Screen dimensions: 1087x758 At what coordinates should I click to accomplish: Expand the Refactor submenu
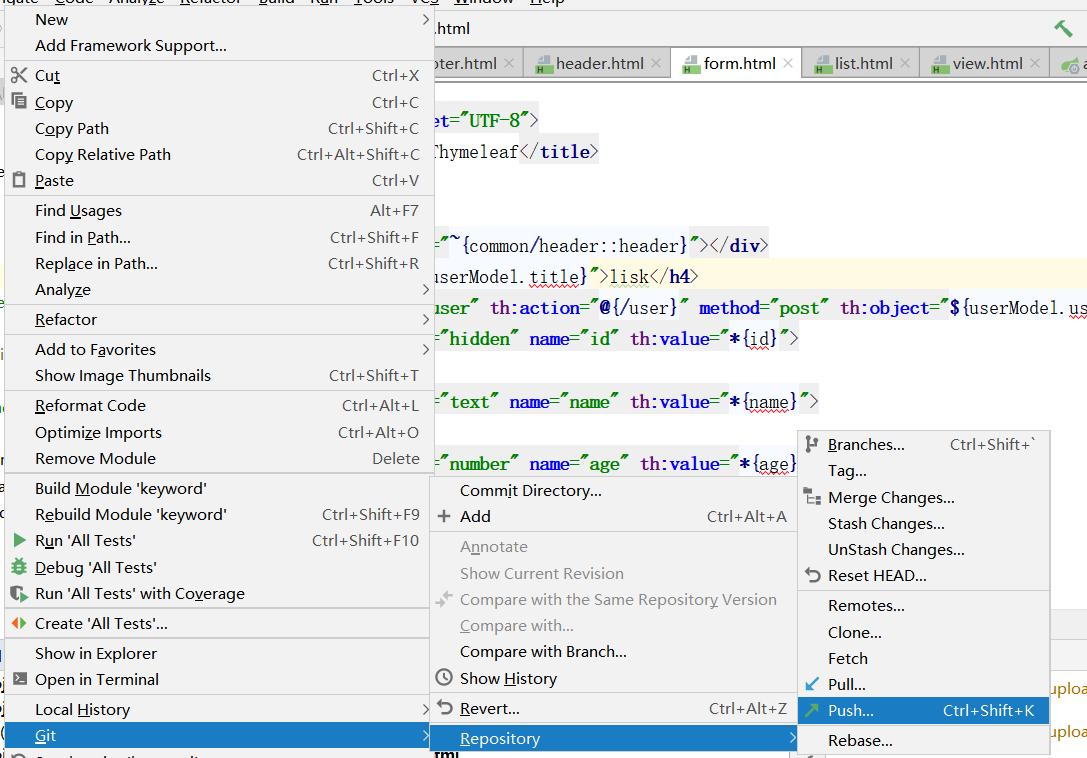coord(218,319)
